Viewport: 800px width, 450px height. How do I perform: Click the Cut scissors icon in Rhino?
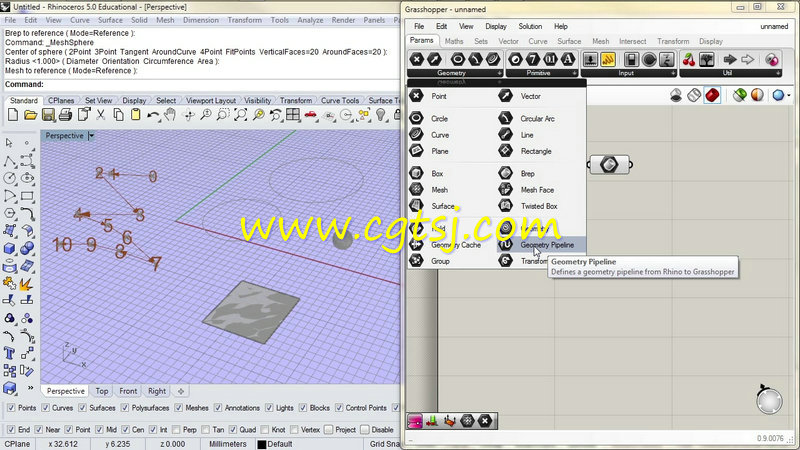click(101, 115)
